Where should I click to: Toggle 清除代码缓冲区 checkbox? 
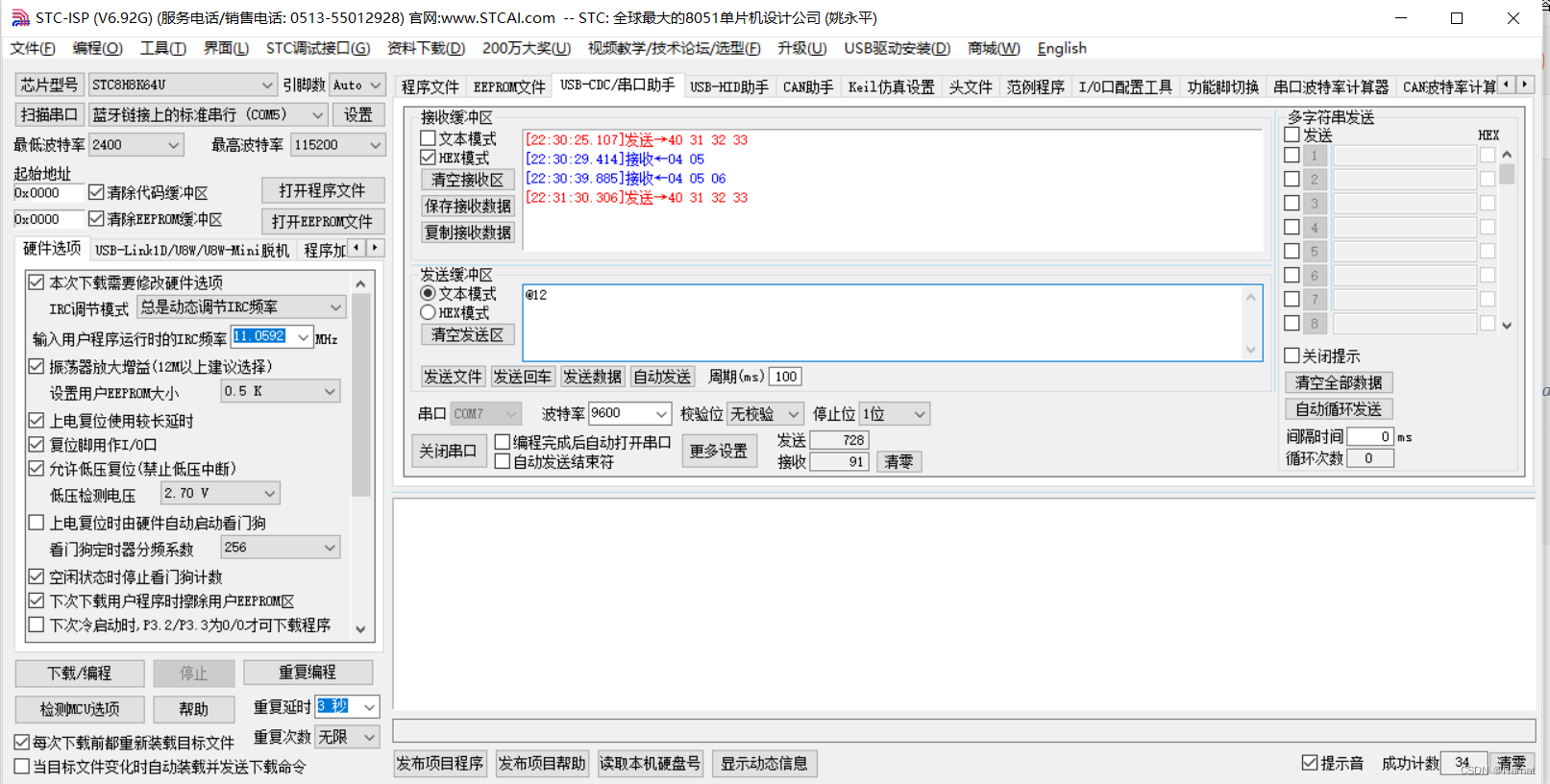(x=96, y=192)
